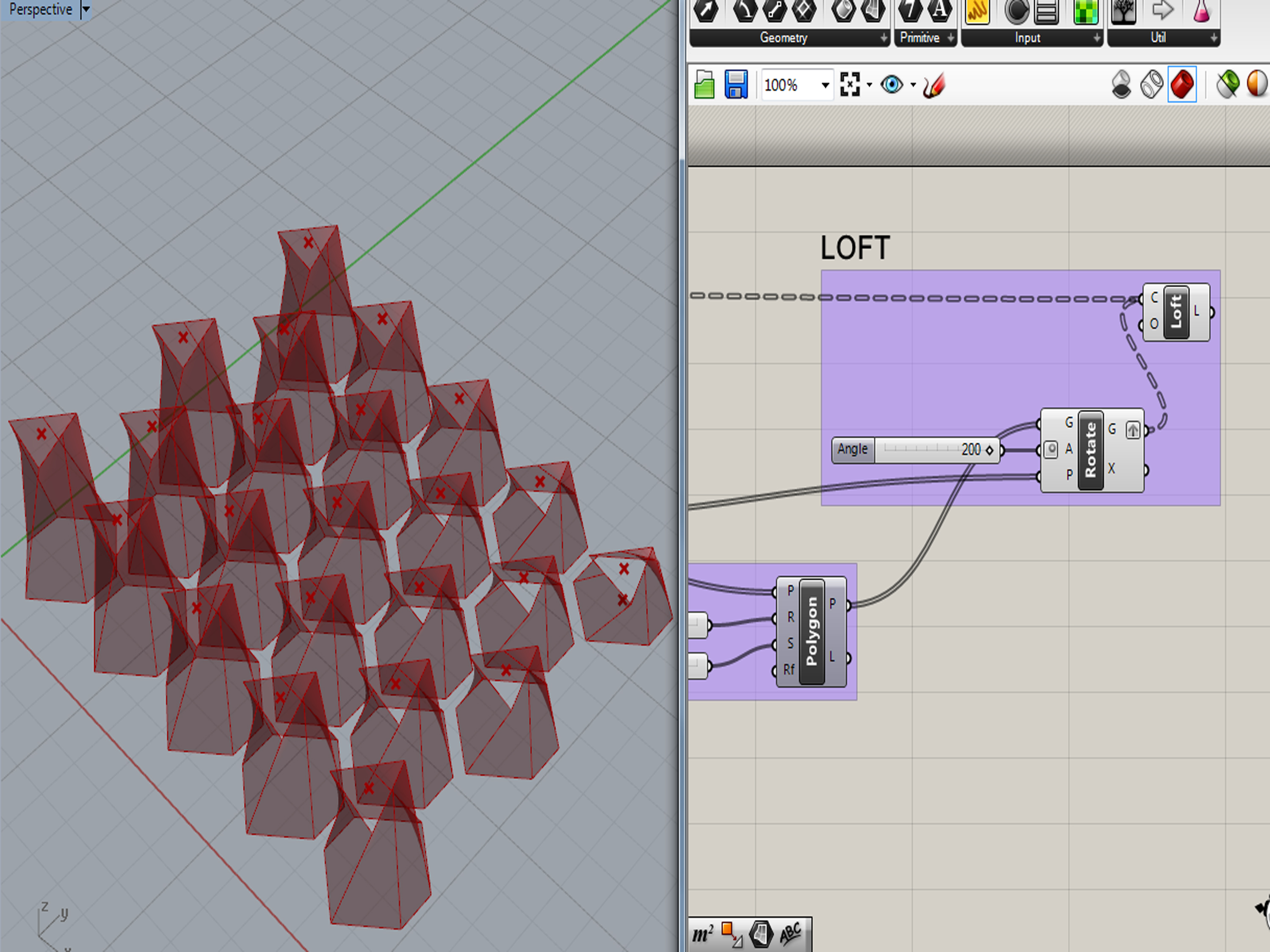
Task: Click the LOFT group heading text
Action: [x=855, y=248]
